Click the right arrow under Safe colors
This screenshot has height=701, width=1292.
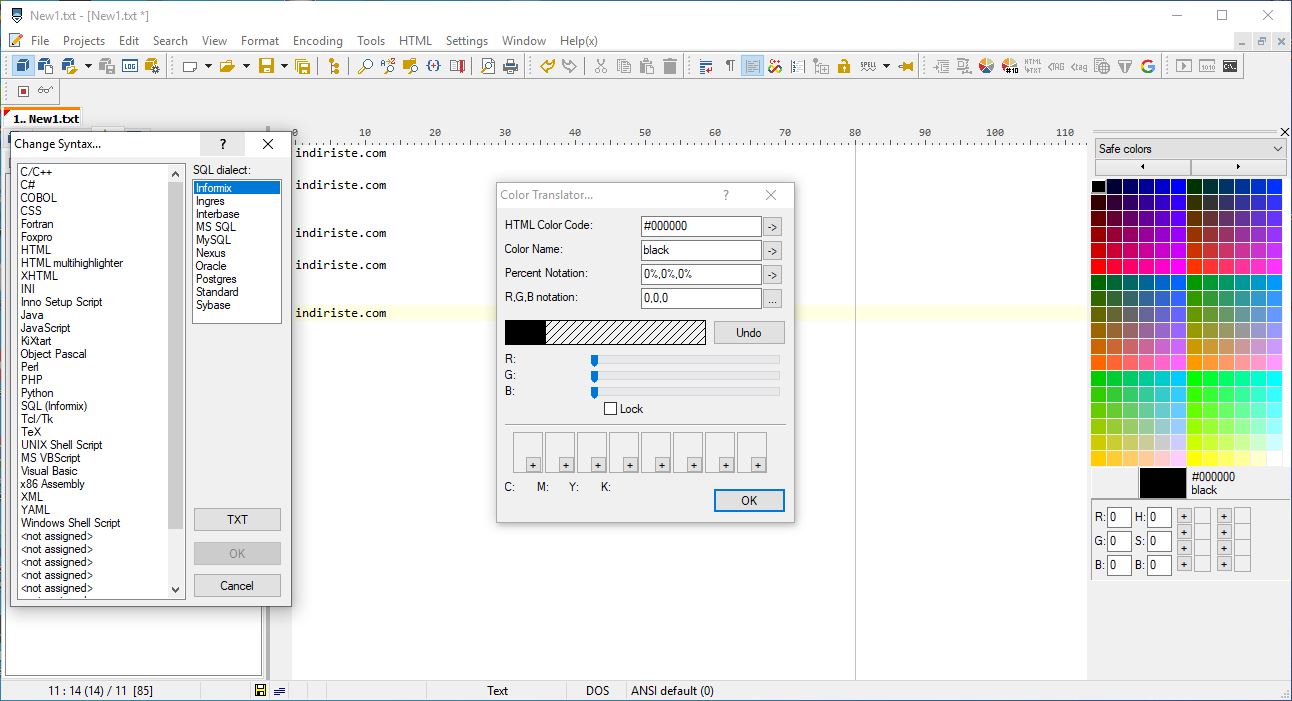pos(1237,167)
